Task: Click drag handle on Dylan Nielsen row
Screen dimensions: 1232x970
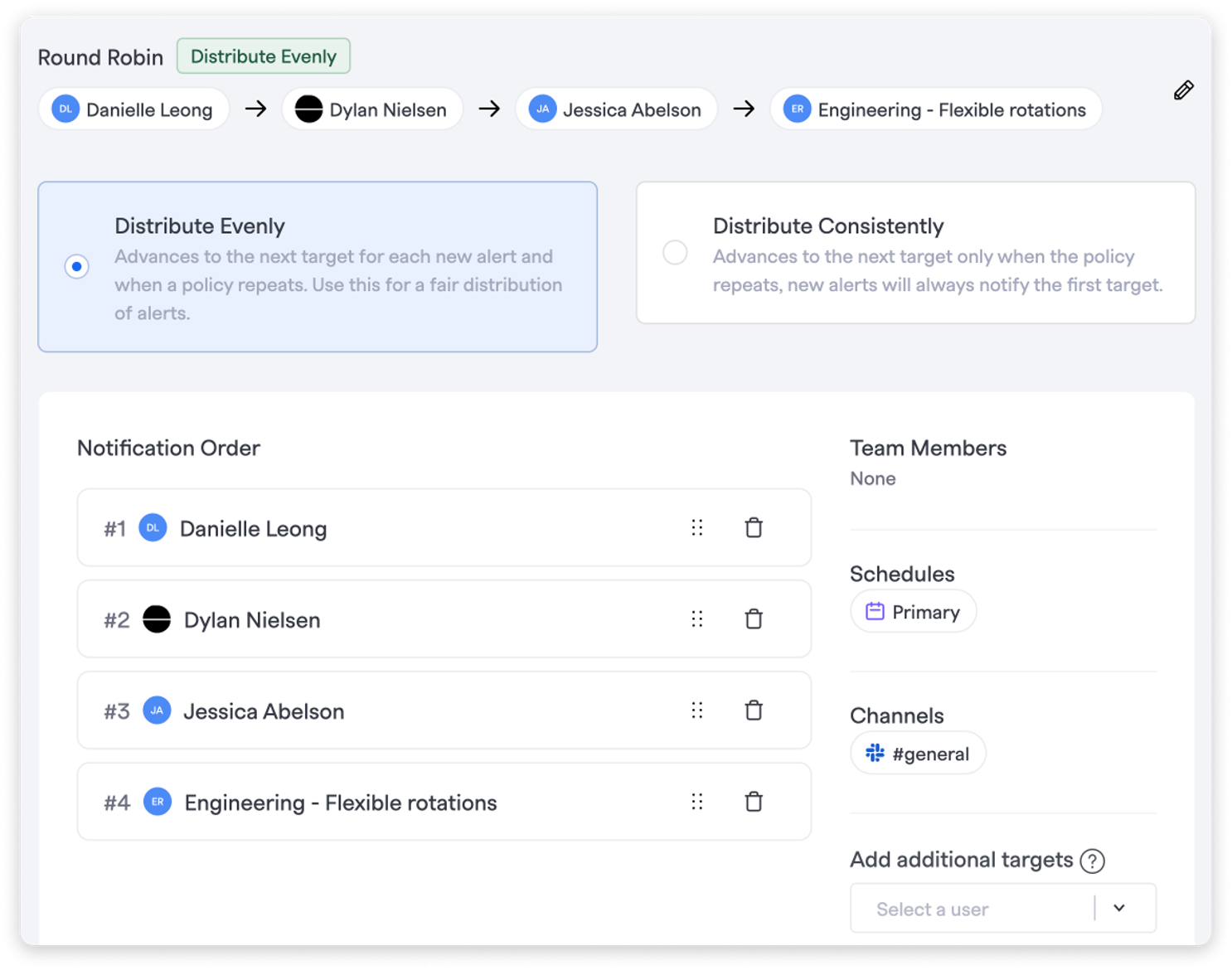Action: click(x=697, y=618)
